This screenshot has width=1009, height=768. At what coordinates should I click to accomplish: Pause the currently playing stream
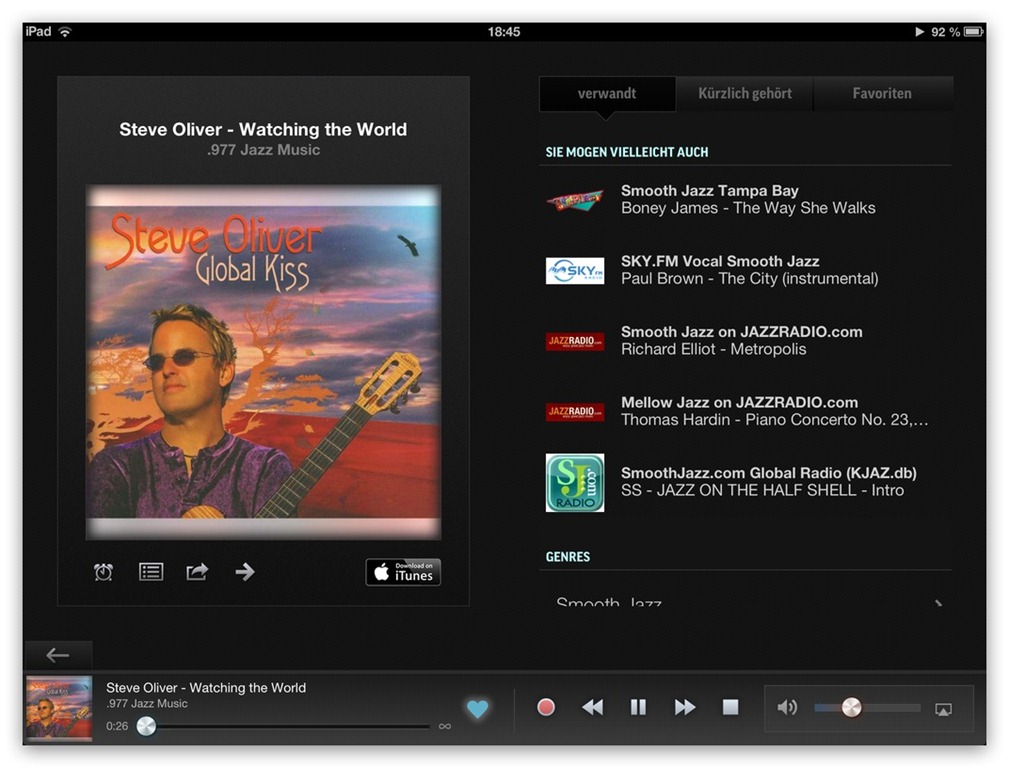click(638, 708)
